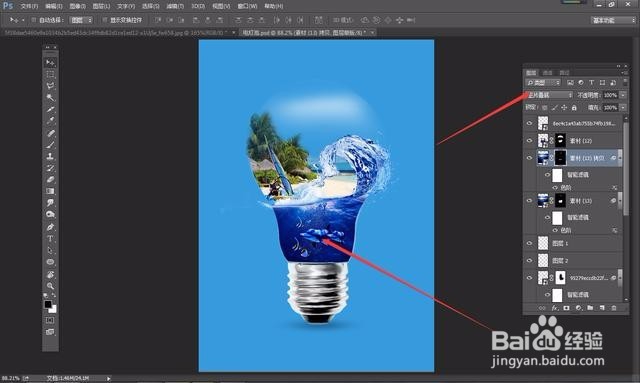Hide 图层 2 layer
The width and height of the screenshot is (640, 383).
click(530, 261)
